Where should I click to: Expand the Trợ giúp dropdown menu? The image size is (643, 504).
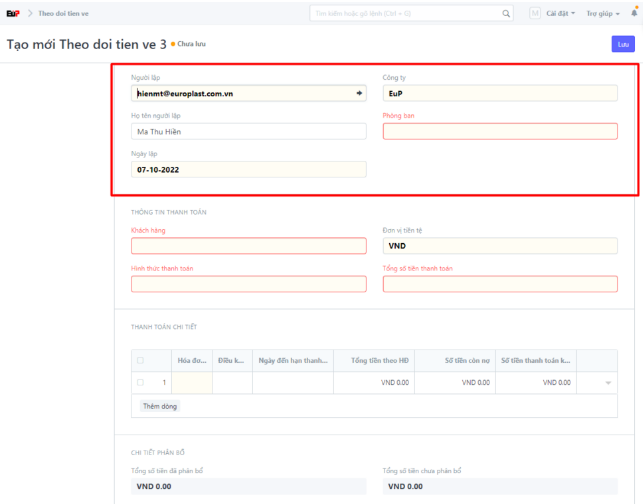coord(602,14)
